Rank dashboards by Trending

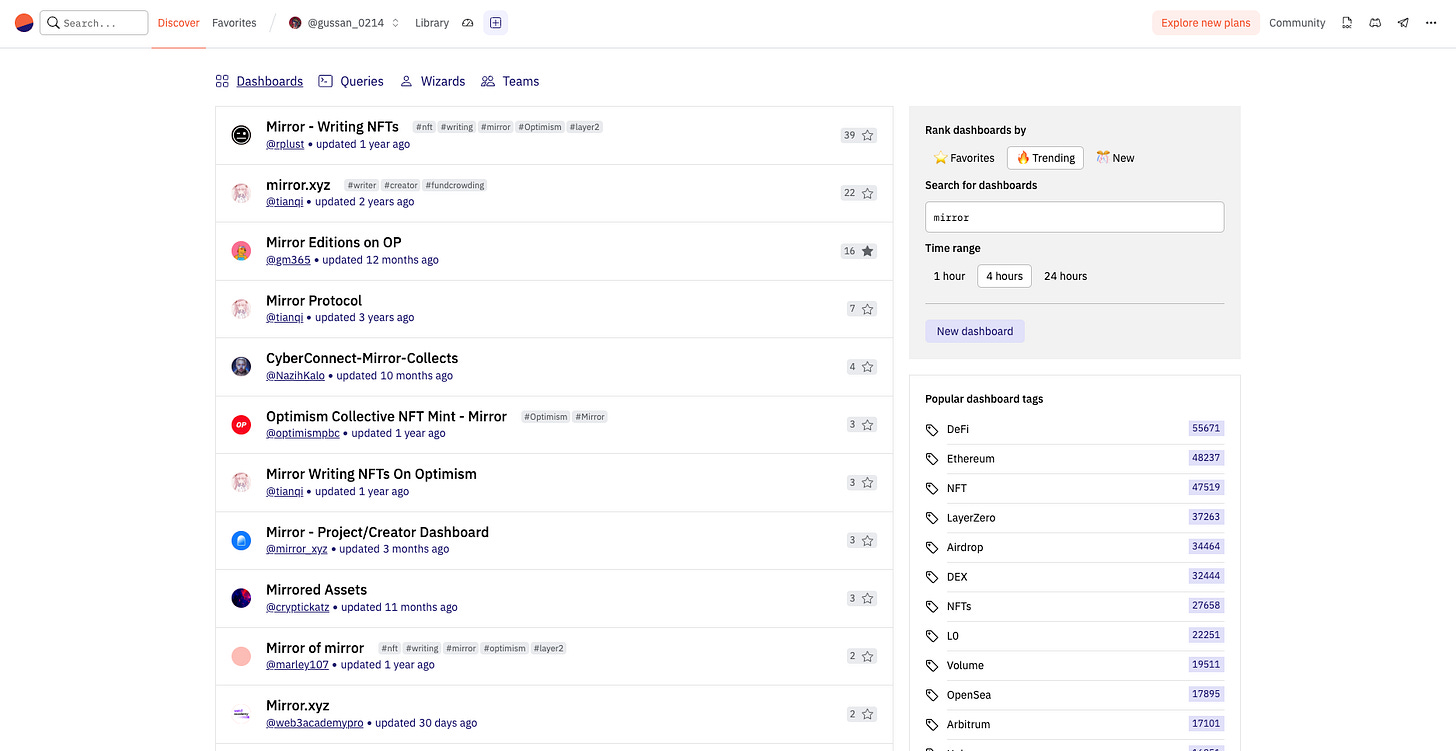(x=1046, y=158)
